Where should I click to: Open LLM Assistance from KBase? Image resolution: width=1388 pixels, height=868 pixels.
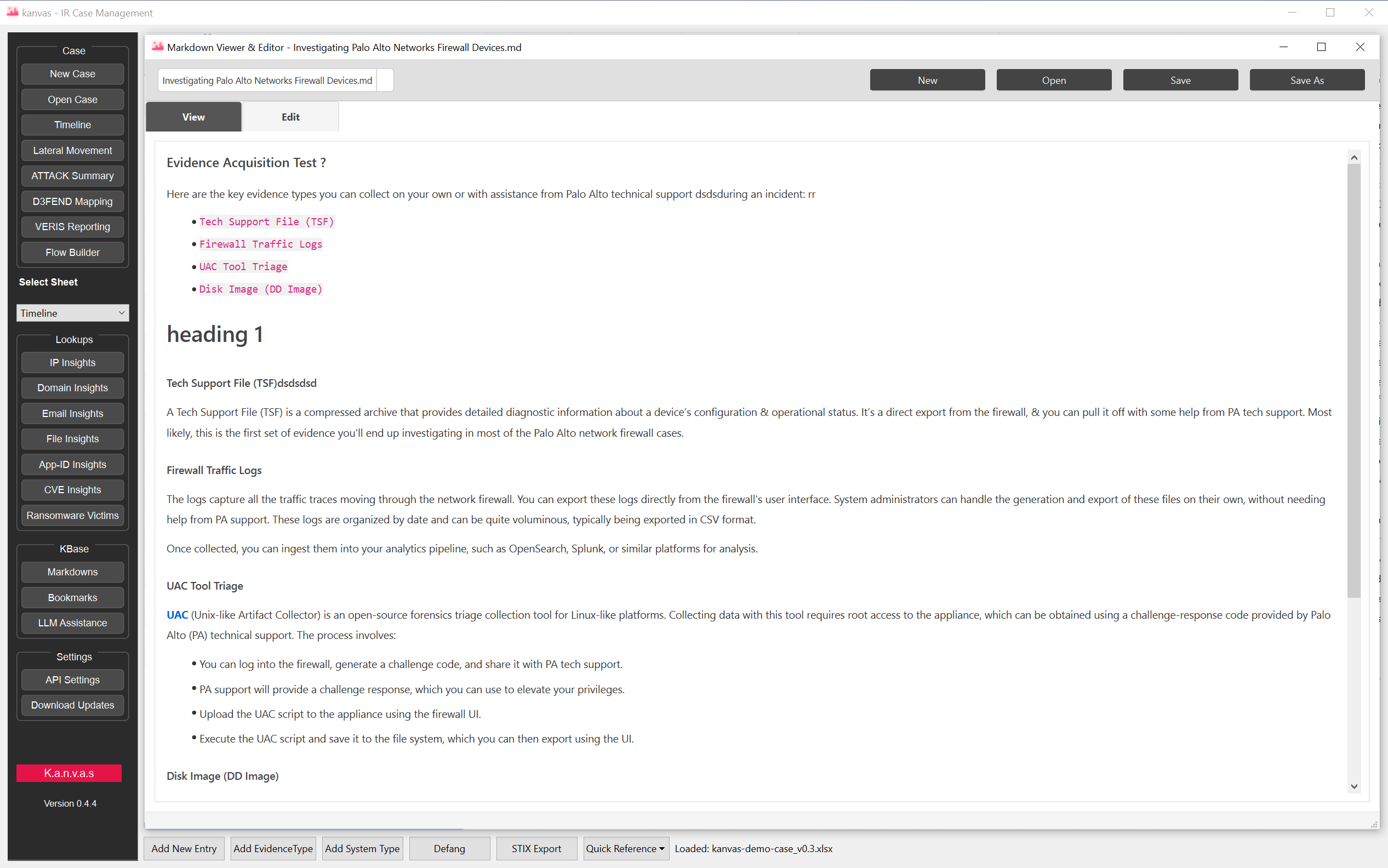tap(72, 623)
